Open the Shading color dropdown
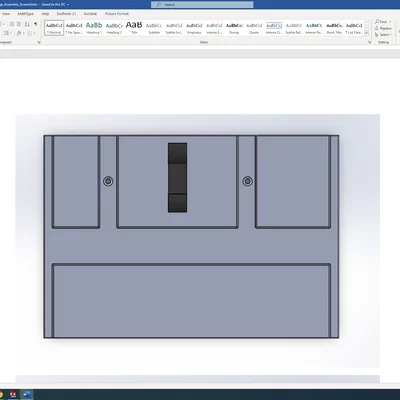Screen dimensions: 400x400 [24, 33]
